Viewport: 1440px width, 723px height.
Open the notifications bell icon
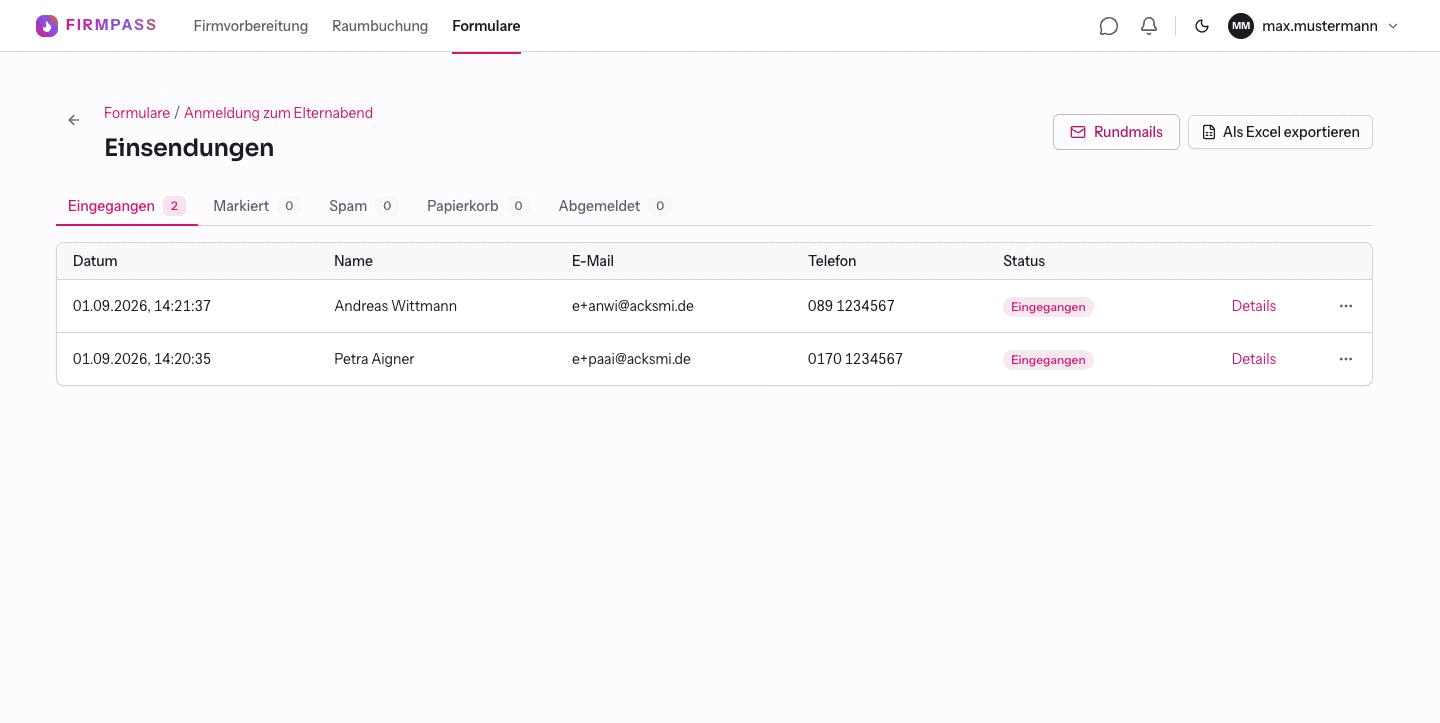click(1149, 26)
